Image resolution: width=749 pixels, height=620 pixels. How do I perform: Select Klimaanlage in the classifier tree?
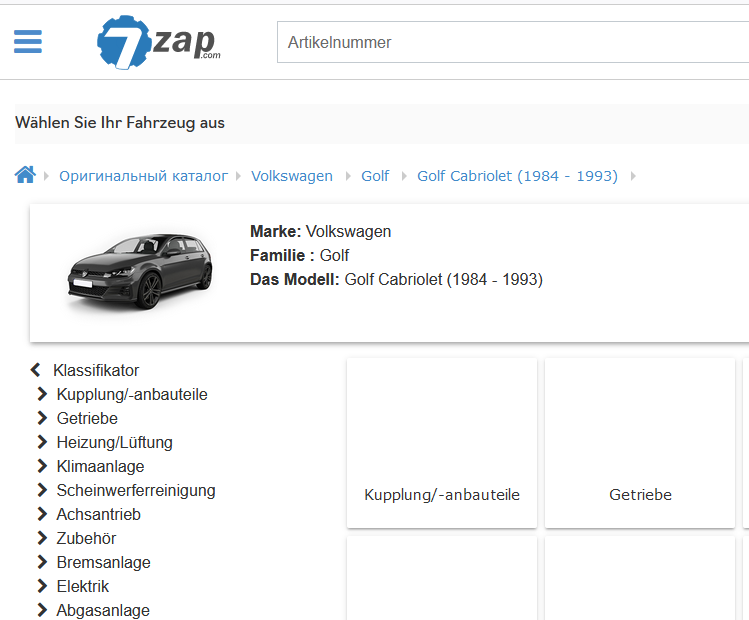[x=100, y=466]
